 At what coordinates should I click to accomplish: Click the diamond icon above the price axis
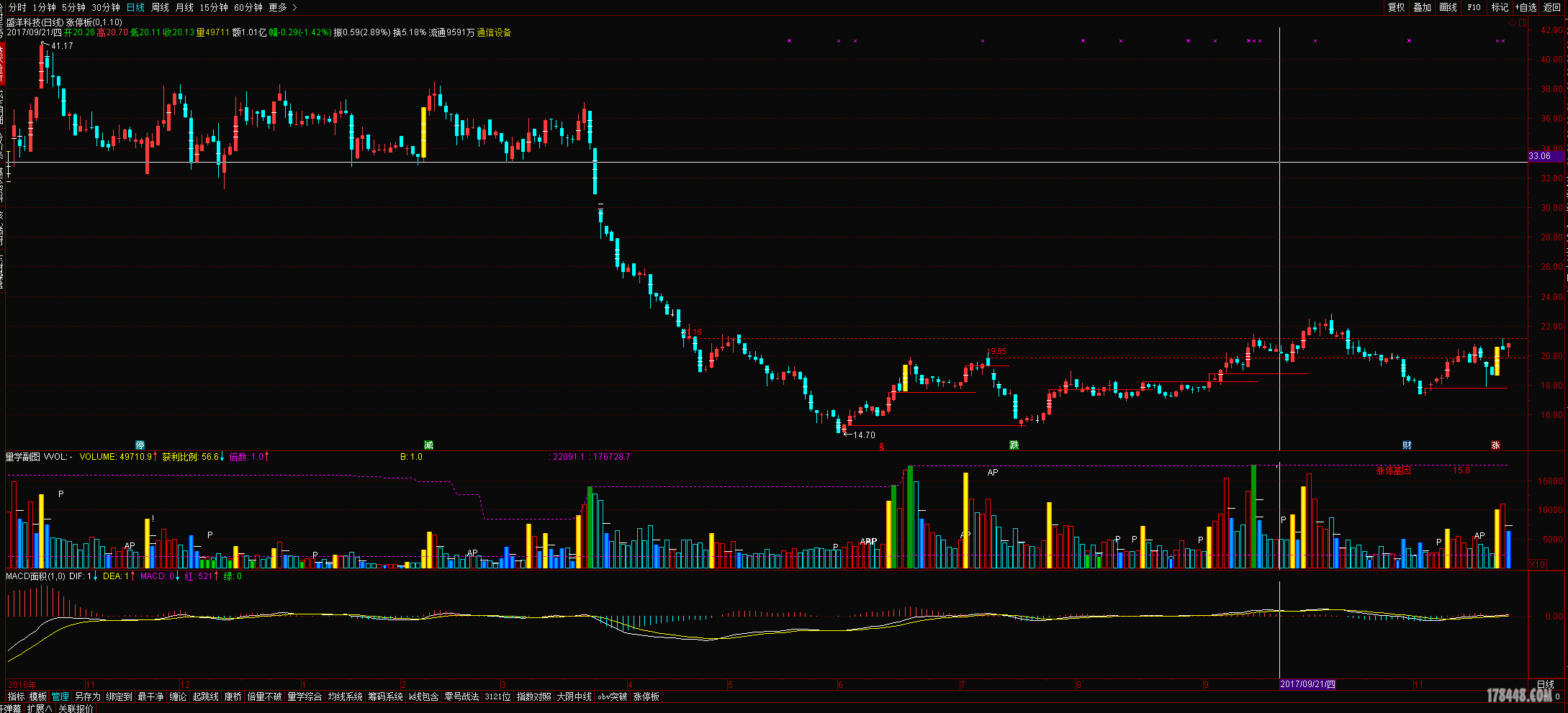1513,23
